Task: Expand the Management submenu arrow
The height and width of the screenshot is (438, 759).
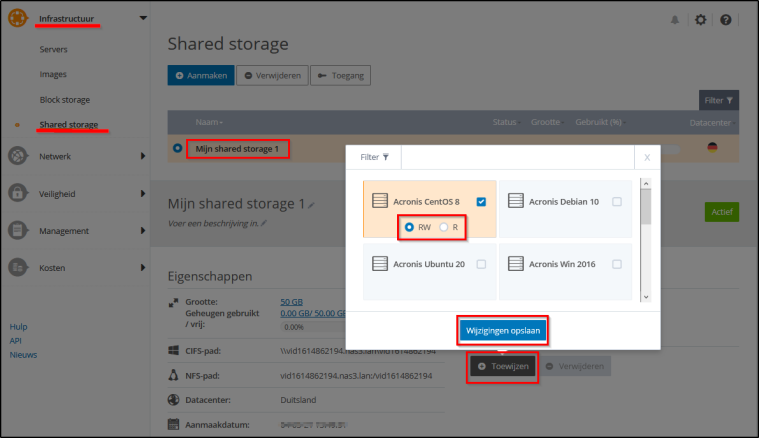Action: click(143, 230)
